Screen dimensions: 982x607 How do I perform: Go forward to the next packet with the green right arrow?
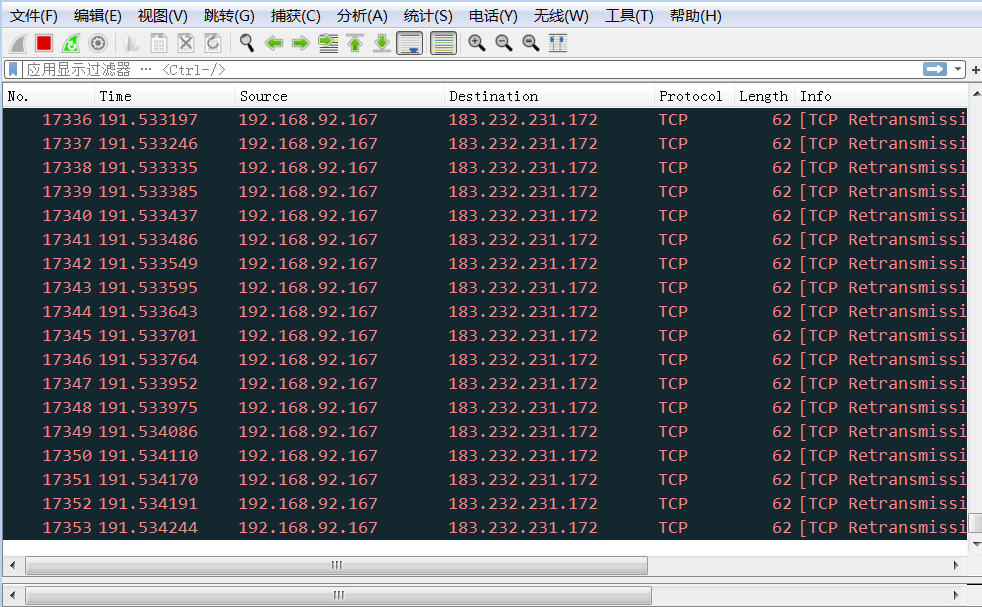tap(301, 43)
